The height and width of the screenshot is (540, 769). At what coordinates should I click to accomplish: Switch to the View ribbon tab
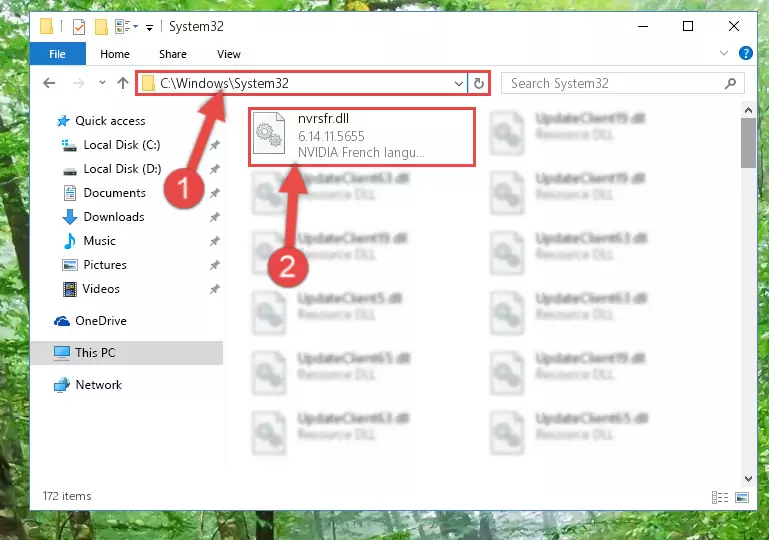pyautogui.click(x=229, y=54)
